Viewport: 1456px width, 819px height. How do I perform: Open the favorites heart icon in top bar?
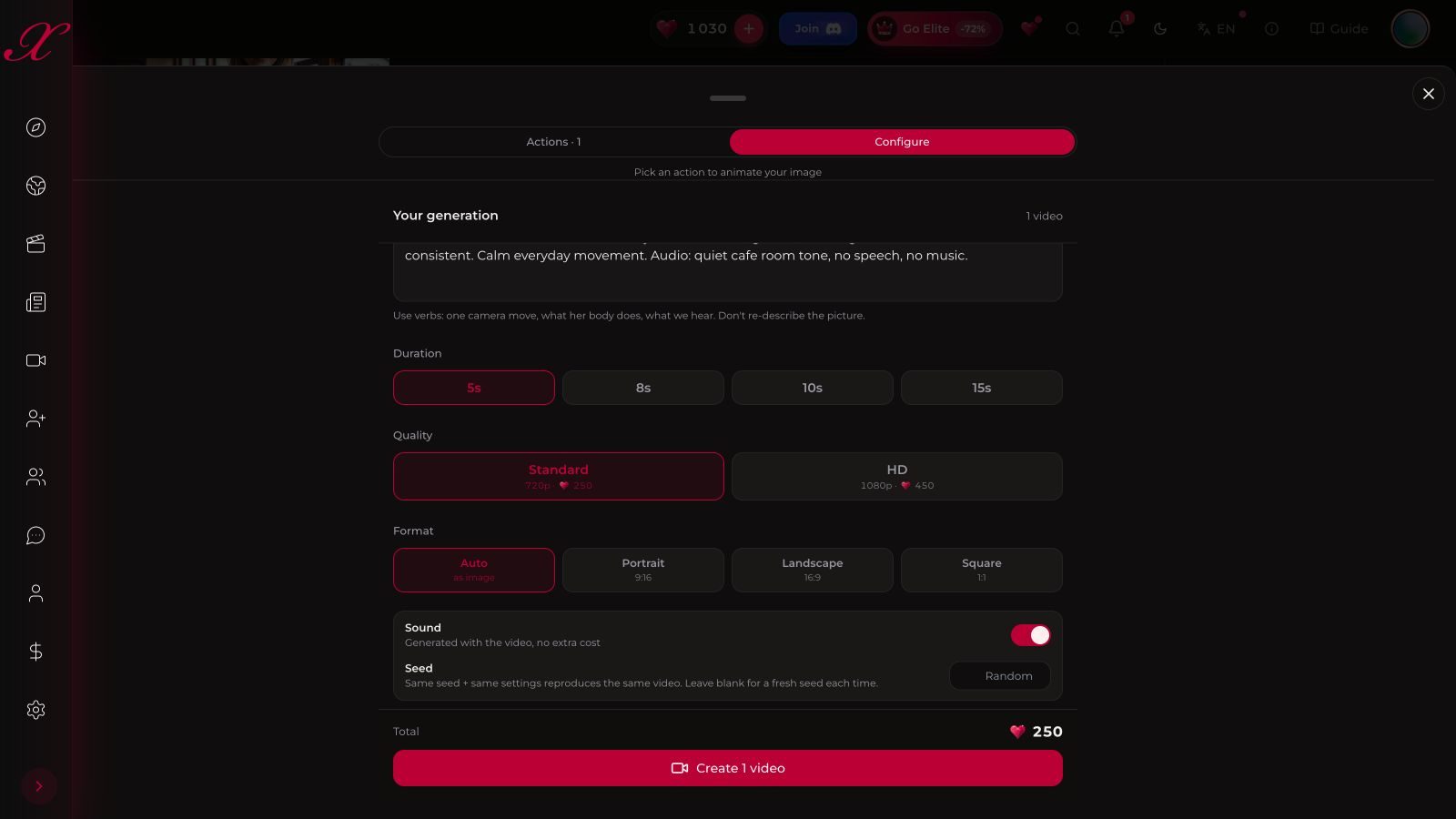1029,29
